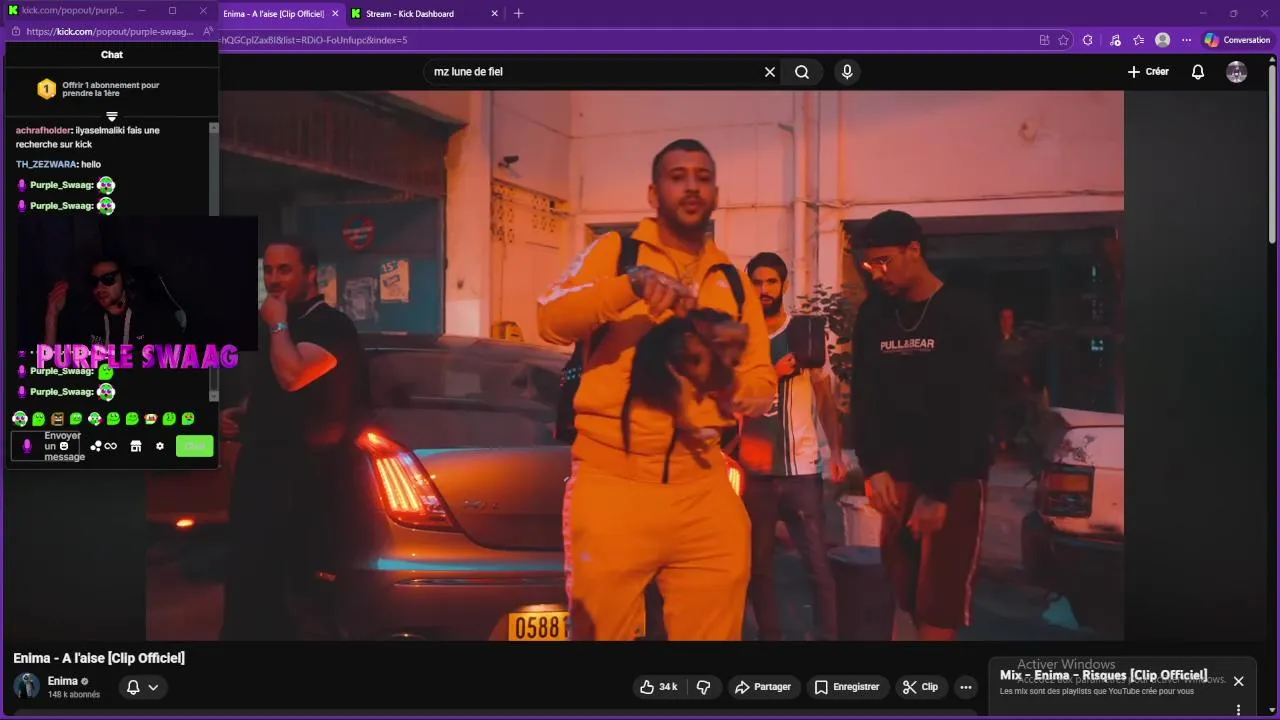The height and width of the screenshot is (720, 1280).
Task: Select last emote in chat quick row
Action: click(x=188, y=419)
